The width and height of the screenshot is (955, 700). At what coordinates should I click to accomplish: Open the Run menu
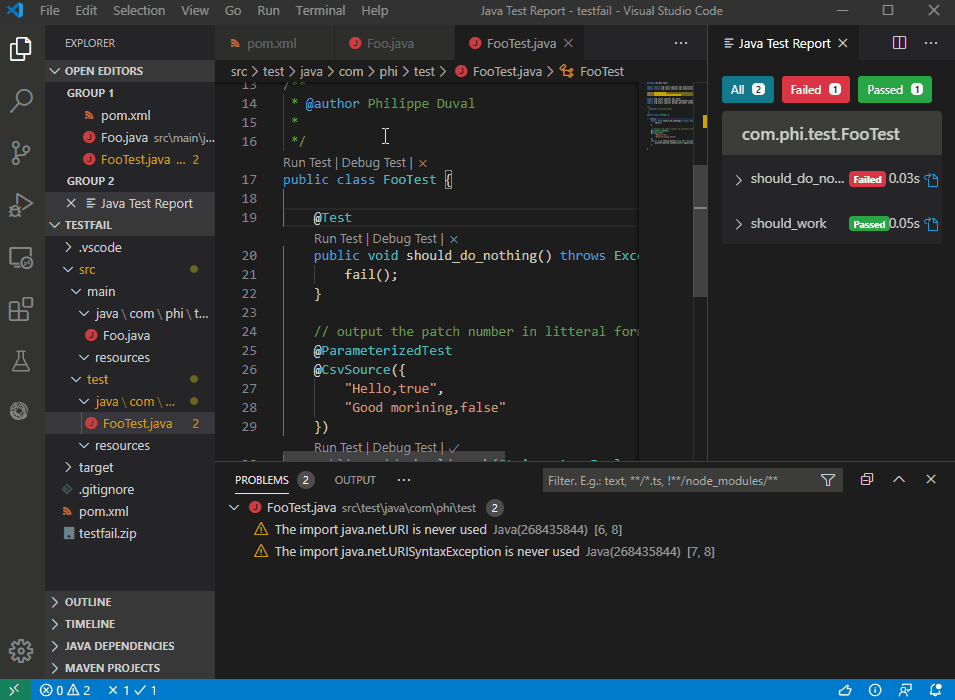point(268,10)
